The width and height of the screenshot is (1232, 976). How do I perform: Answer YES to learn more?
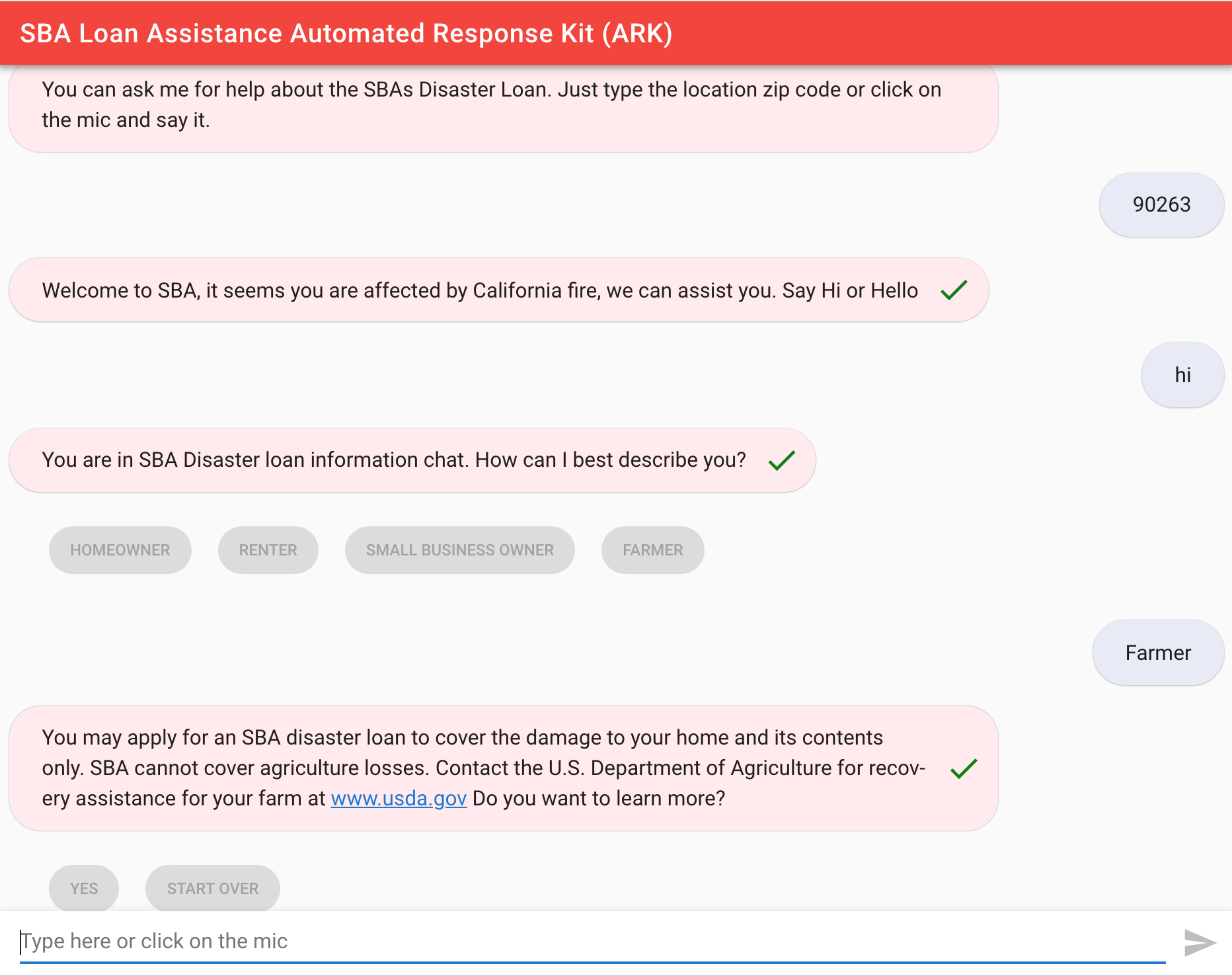[84, 888]
